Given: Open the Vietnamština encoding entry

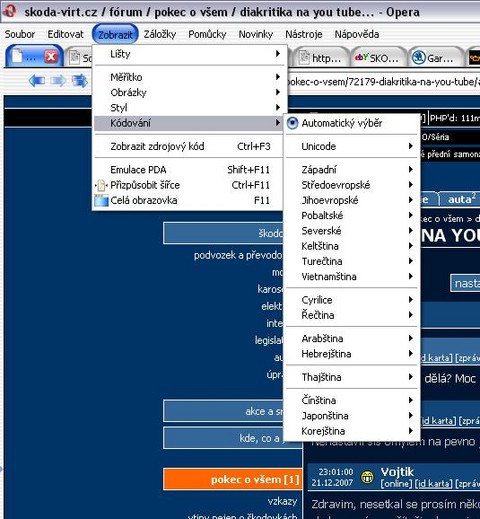Looking at the screenshot, I should click(x=352, y=277).
